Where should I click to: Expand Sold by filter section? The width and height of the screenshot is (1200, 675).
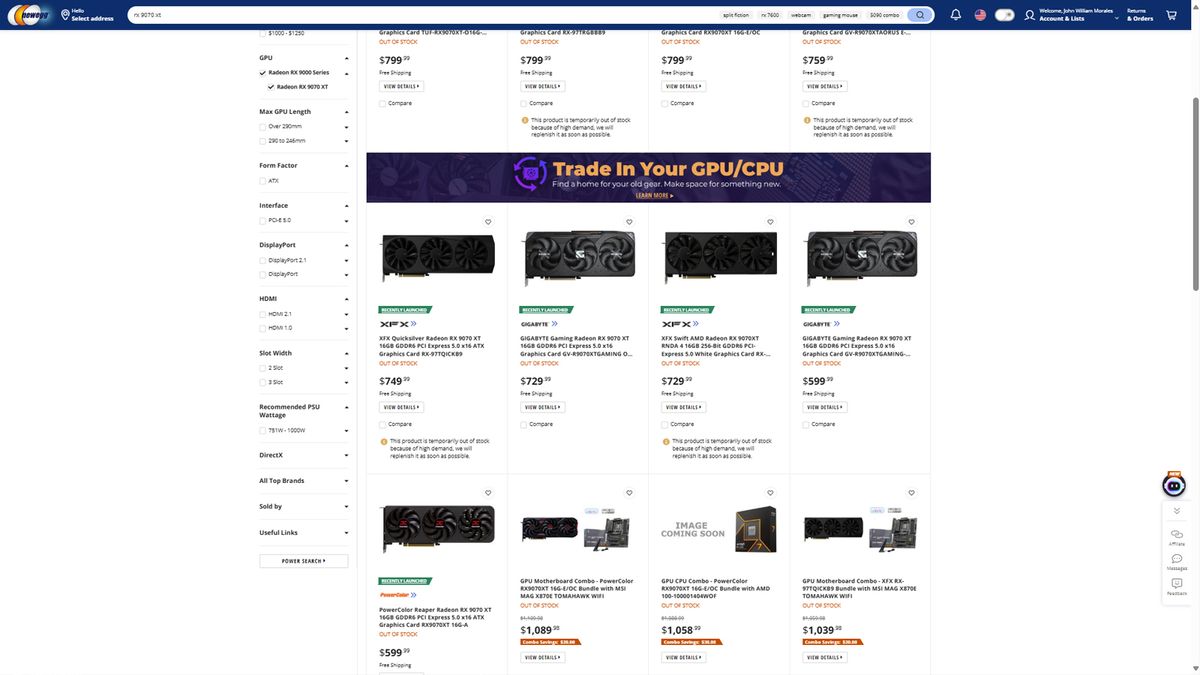point(347,507)
